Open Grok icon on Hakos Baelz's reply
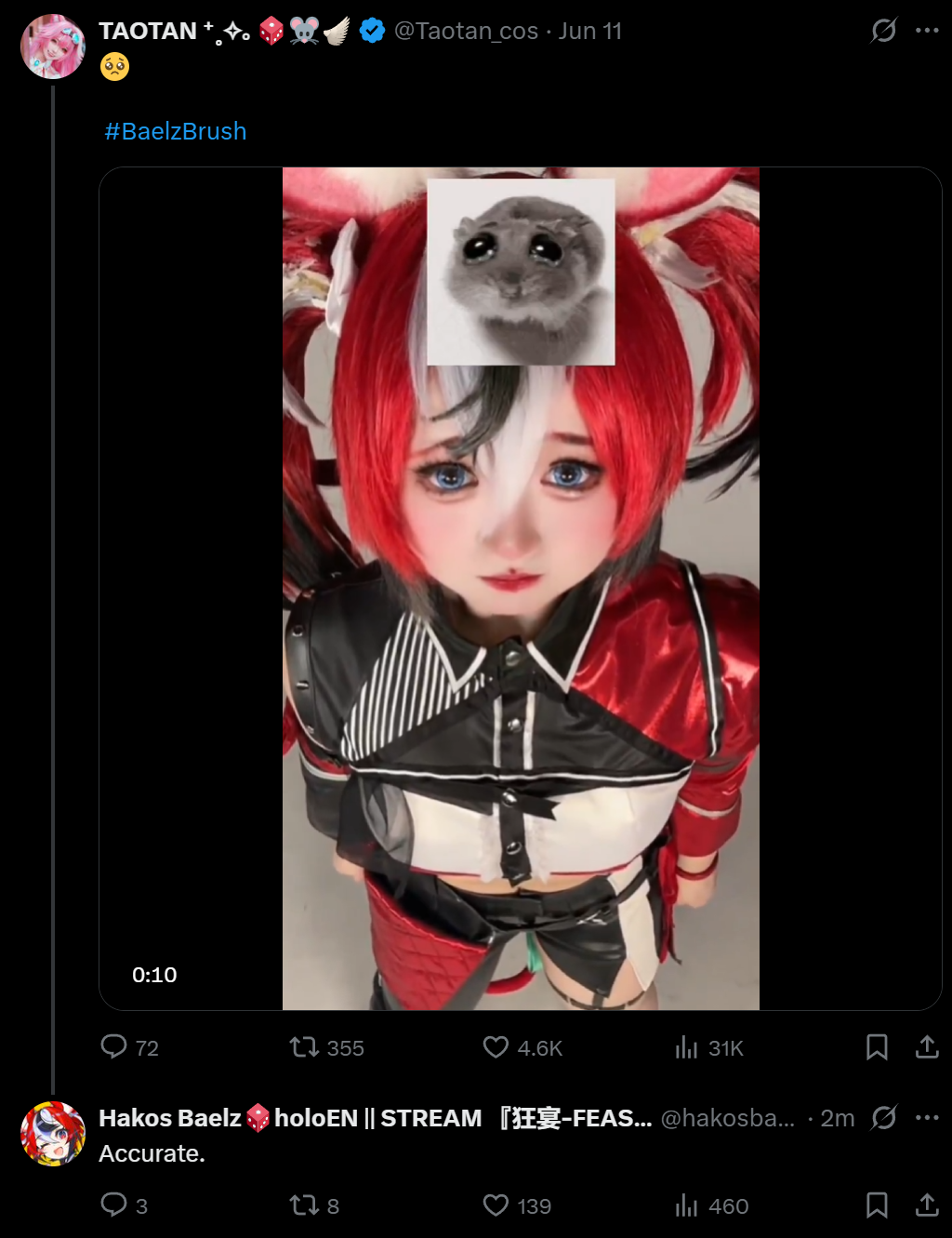This screenshot has height=1238, width=952. click(x=883, y=1117)
